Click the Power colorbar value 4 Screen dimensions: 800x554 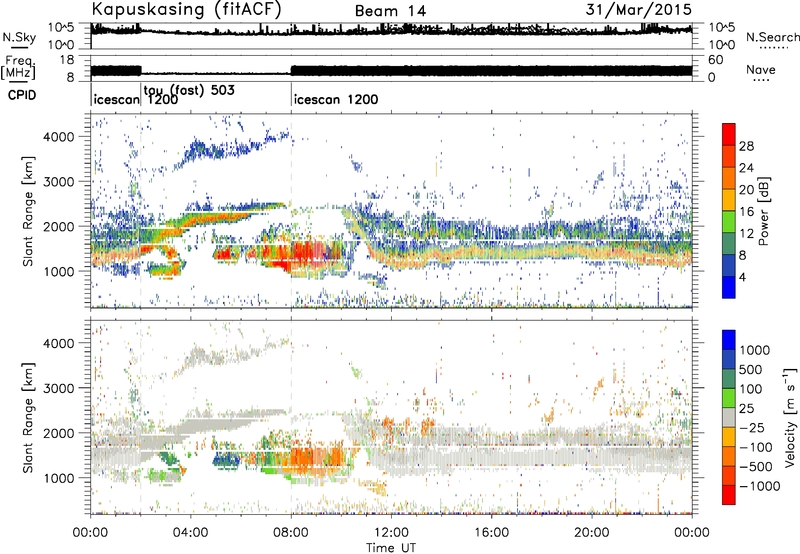(x=743, y=277)
